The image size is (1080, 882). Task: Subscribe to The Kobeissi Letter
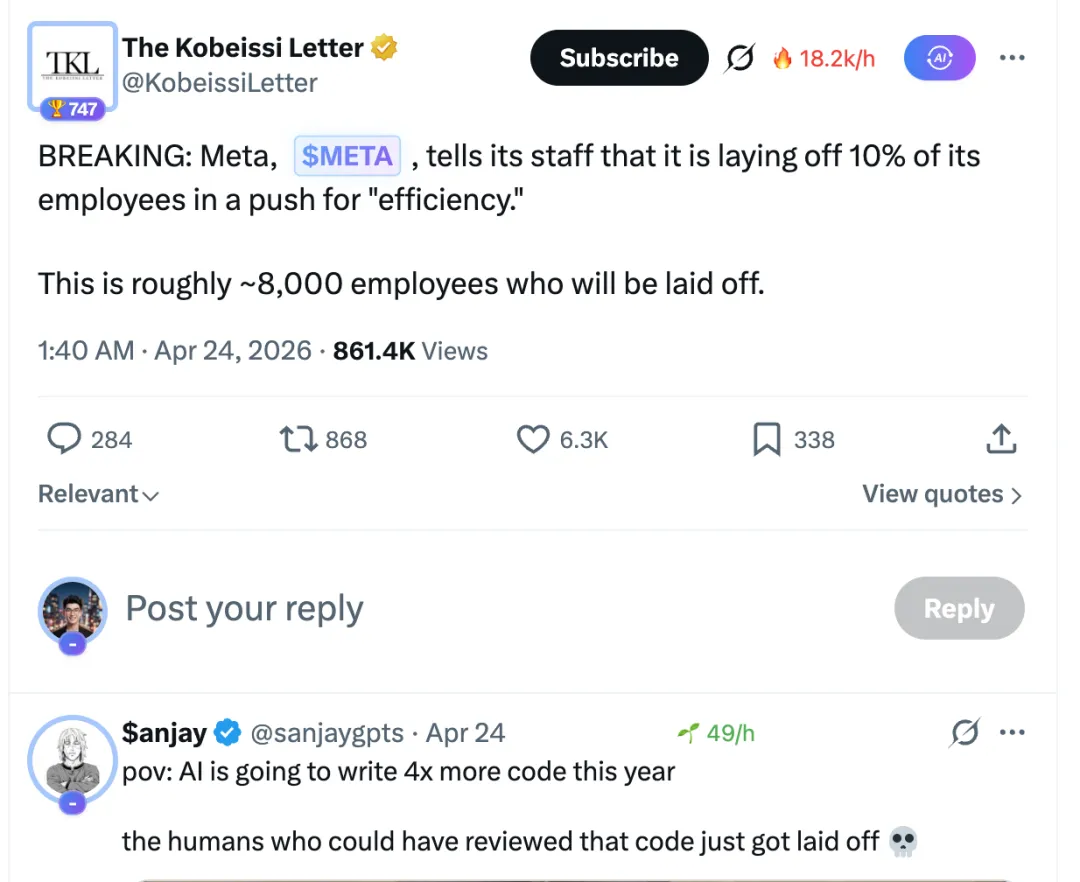pyautogui.click(x=618, y=58)
